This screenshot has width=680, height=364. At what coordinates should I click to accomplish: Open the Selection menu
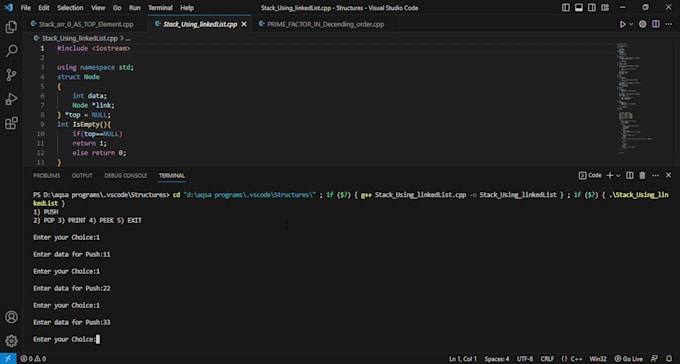pyautogui.click(x=70, y=7)
